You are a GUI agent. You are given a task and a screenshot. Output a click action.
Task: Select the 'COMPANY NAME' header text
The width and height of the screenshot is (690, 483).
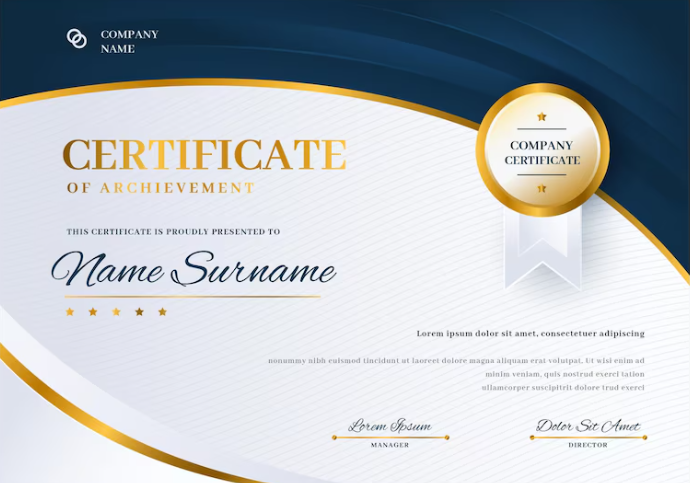[129, 41]
